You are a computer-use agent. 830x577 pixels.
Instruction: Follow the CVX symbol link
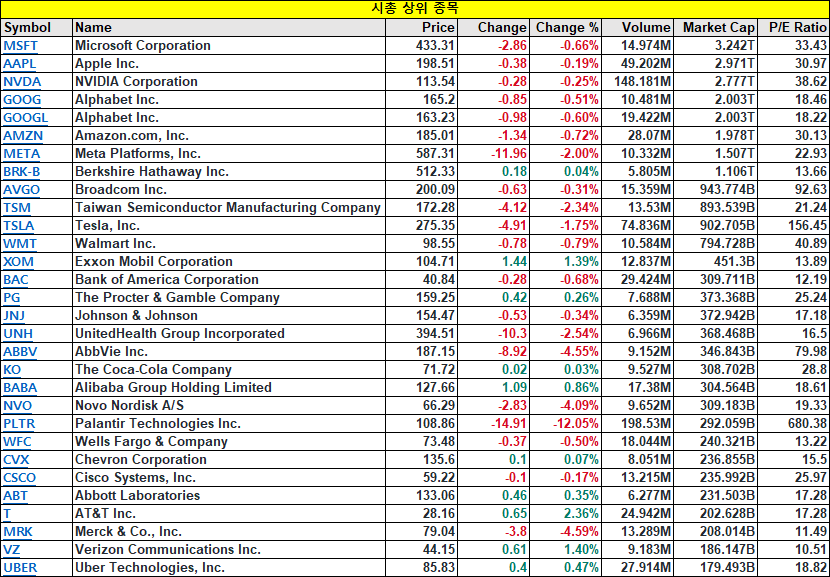[x=16, y=459]
